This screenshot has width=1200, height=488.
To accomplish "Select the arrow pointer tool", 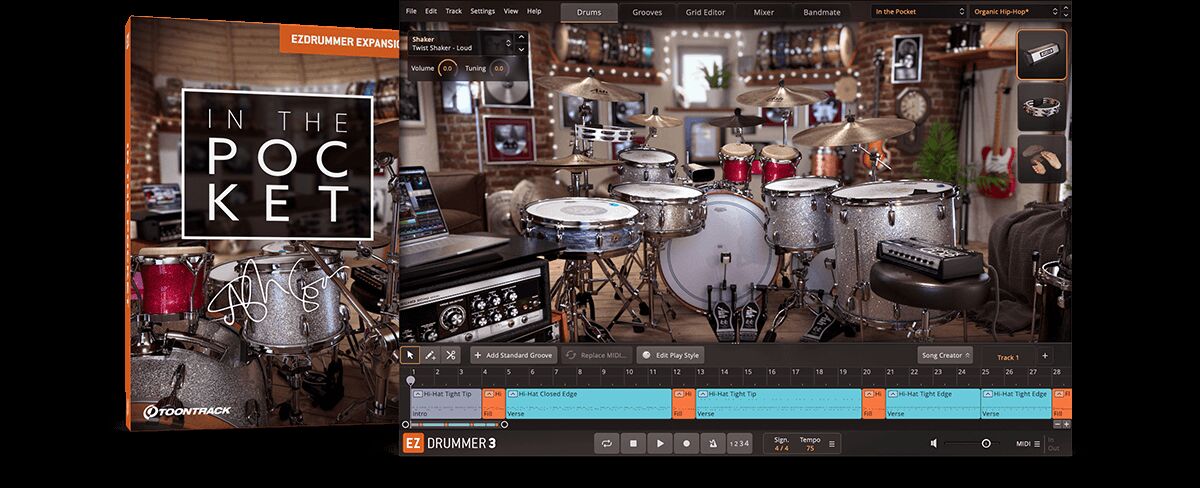I will pos(410,355).
